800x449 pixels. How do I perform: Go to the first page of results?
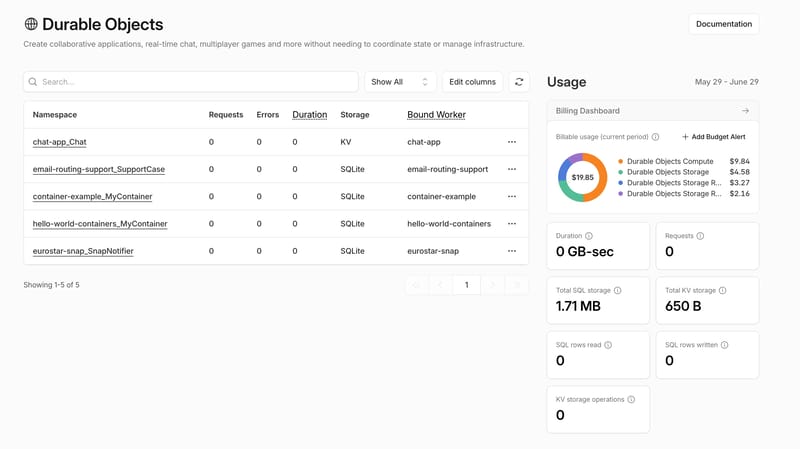point(417,285)
